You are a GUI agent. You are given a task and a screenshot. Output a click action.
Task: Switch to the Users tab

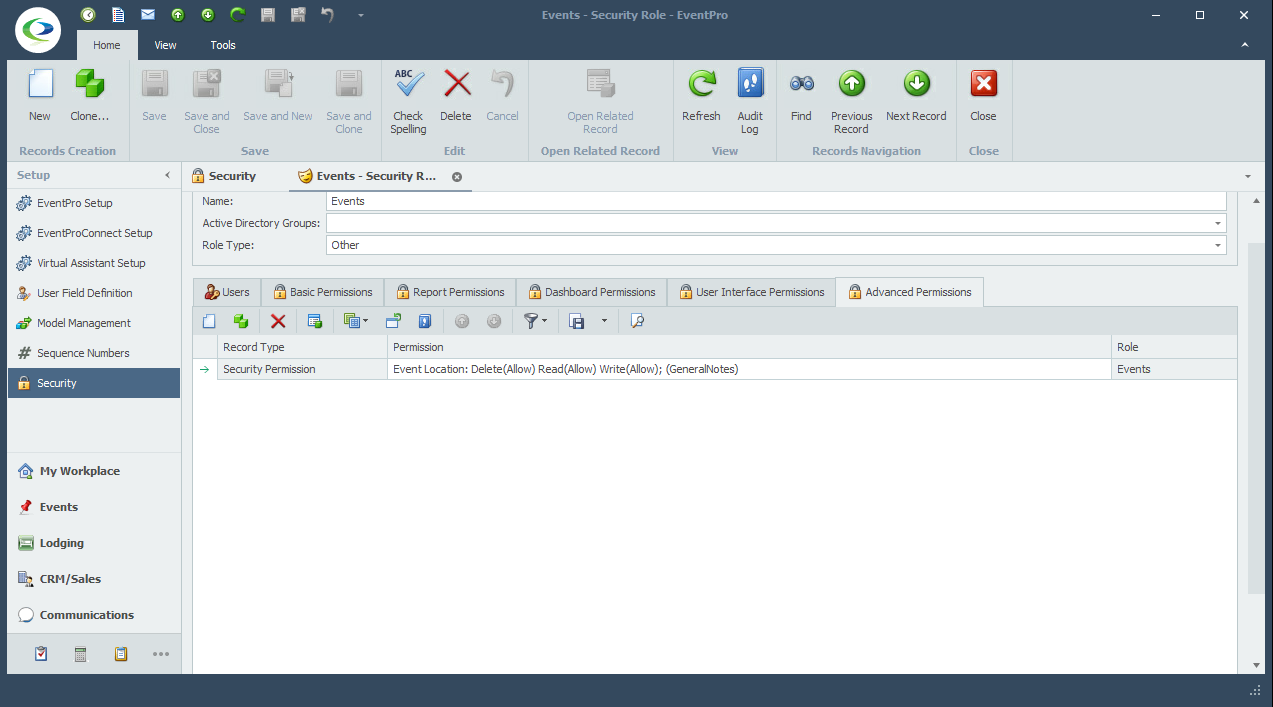pos(227,292)
